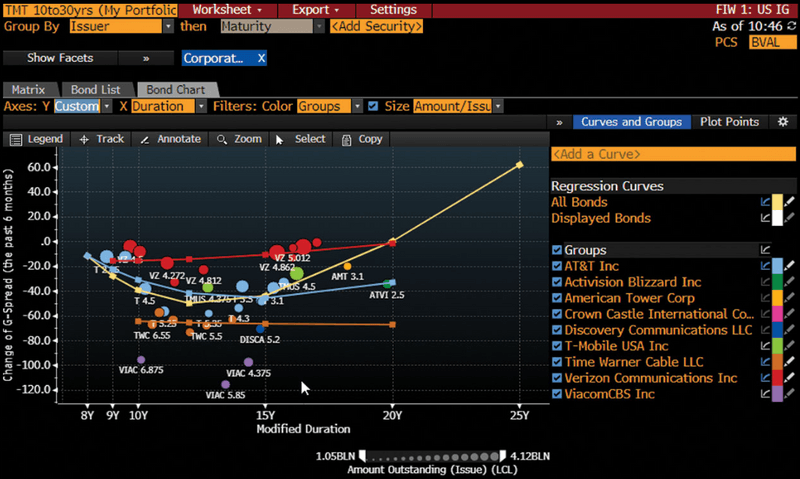The image size is (800, 479).
Task: Toggle curve icon for Activision Blizzard Inc
Action: pos(765,282)
